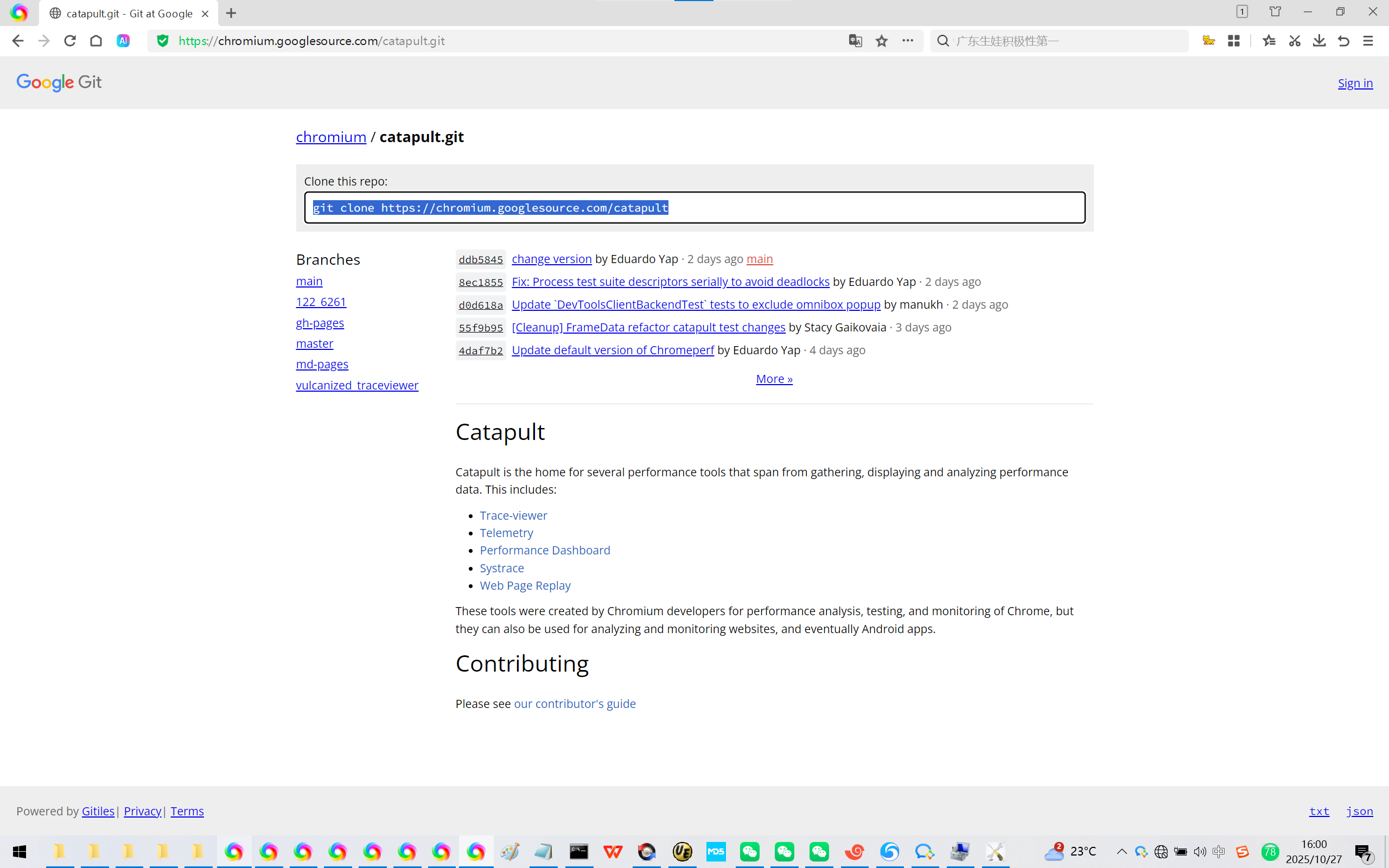Open the AI assistant toolbar icon
This screenshot has height=868, width=1389.
[123, 41]
